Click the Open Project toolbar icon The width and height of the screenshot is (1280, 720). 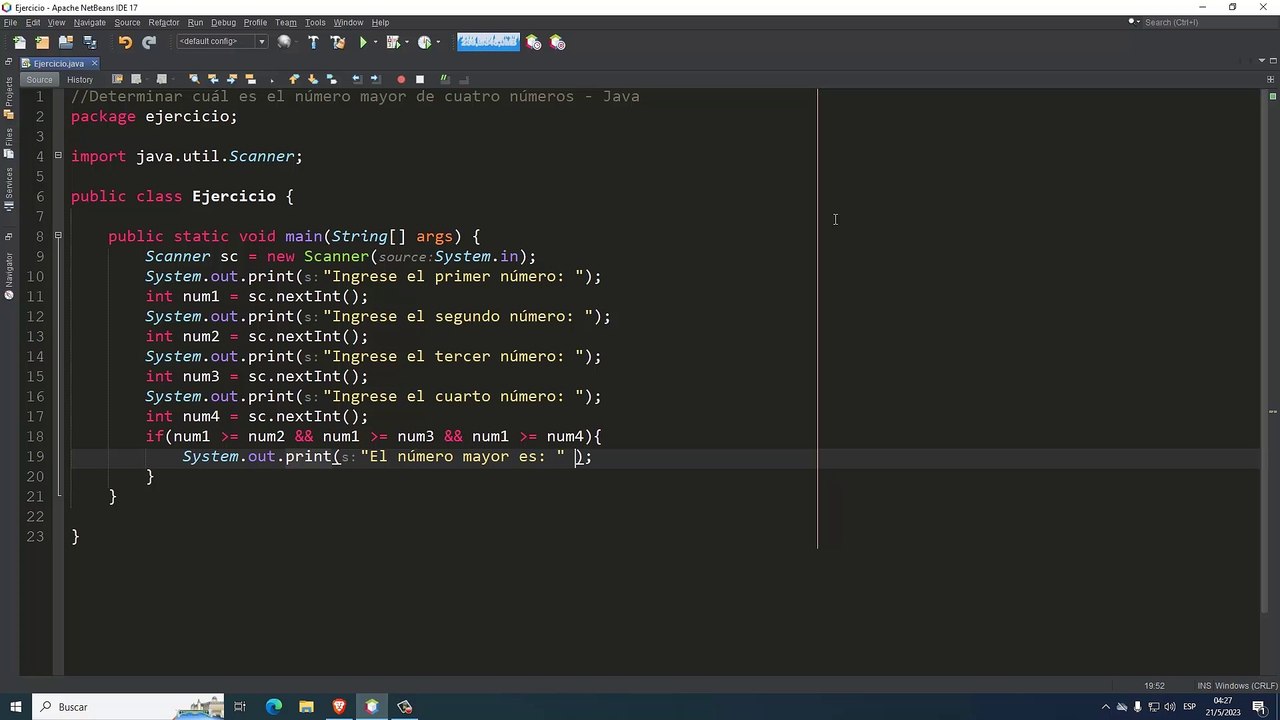(x=66, y=42)
